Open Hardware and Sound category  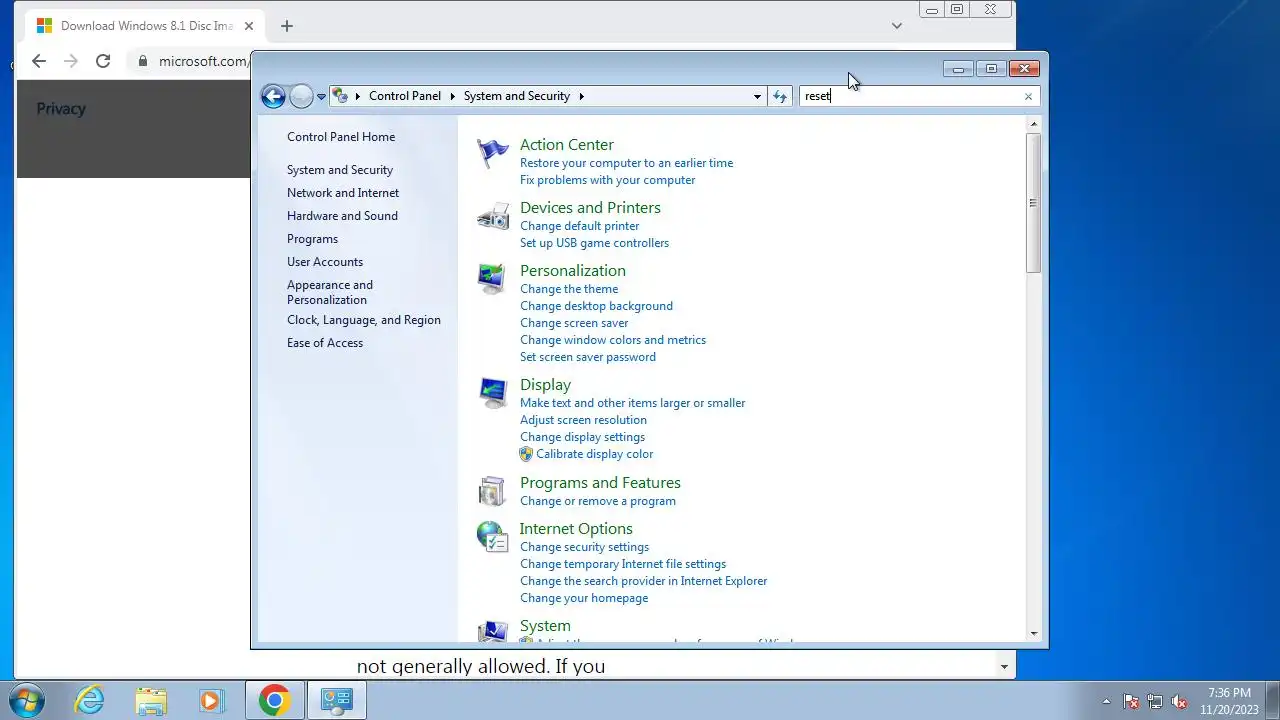point(342,216)
